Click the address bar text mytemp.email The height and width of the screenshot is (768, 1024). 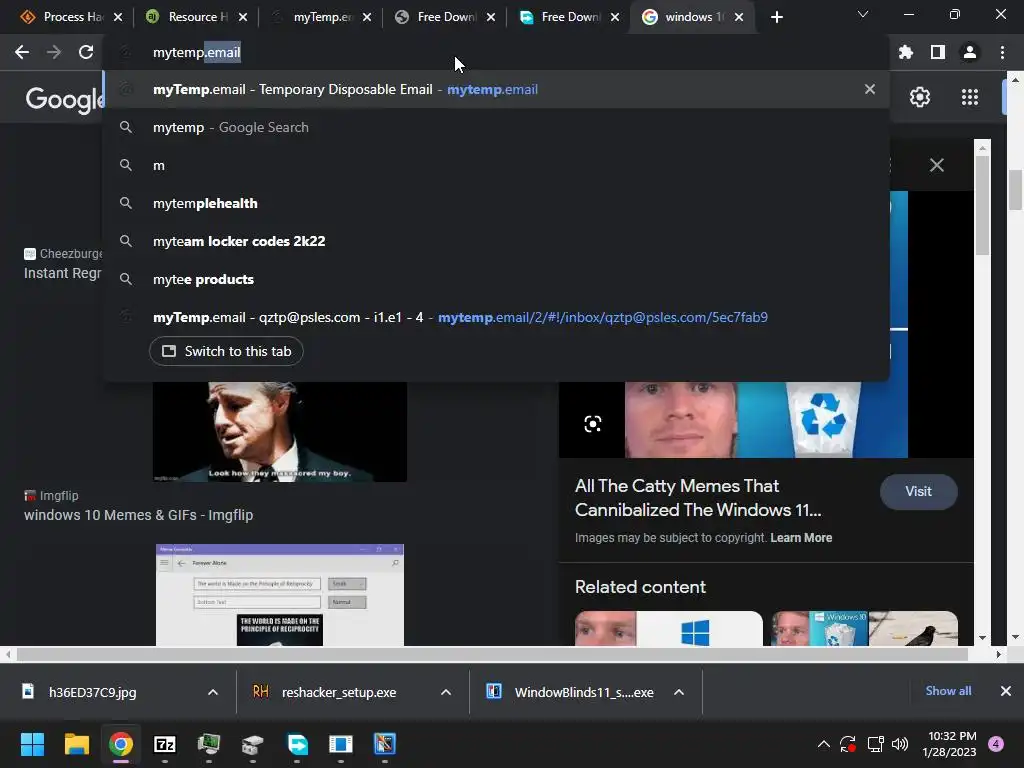[197, 52]
